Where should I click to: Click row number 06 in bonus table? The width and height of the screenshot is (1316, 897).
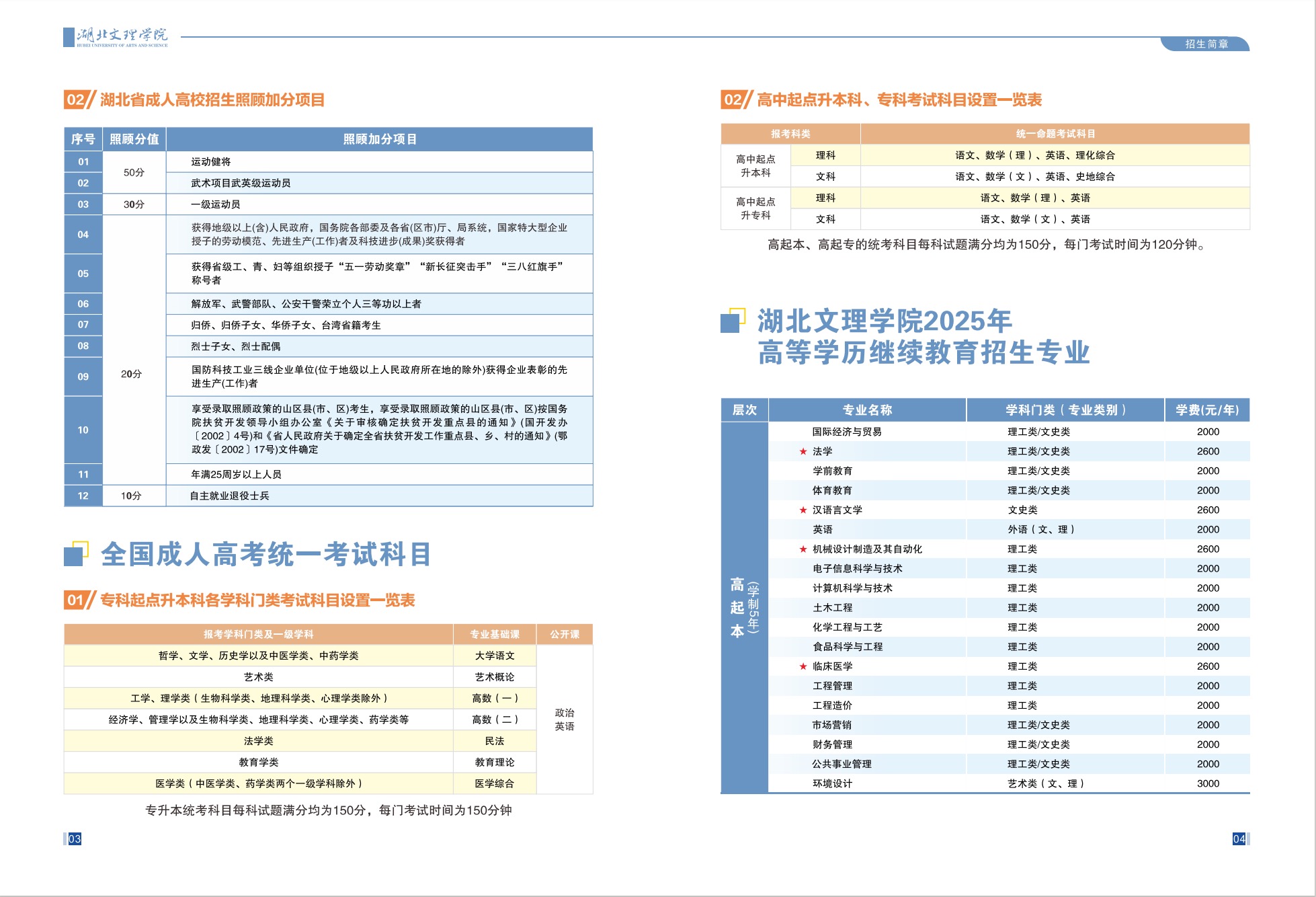(x=83, y=304)
